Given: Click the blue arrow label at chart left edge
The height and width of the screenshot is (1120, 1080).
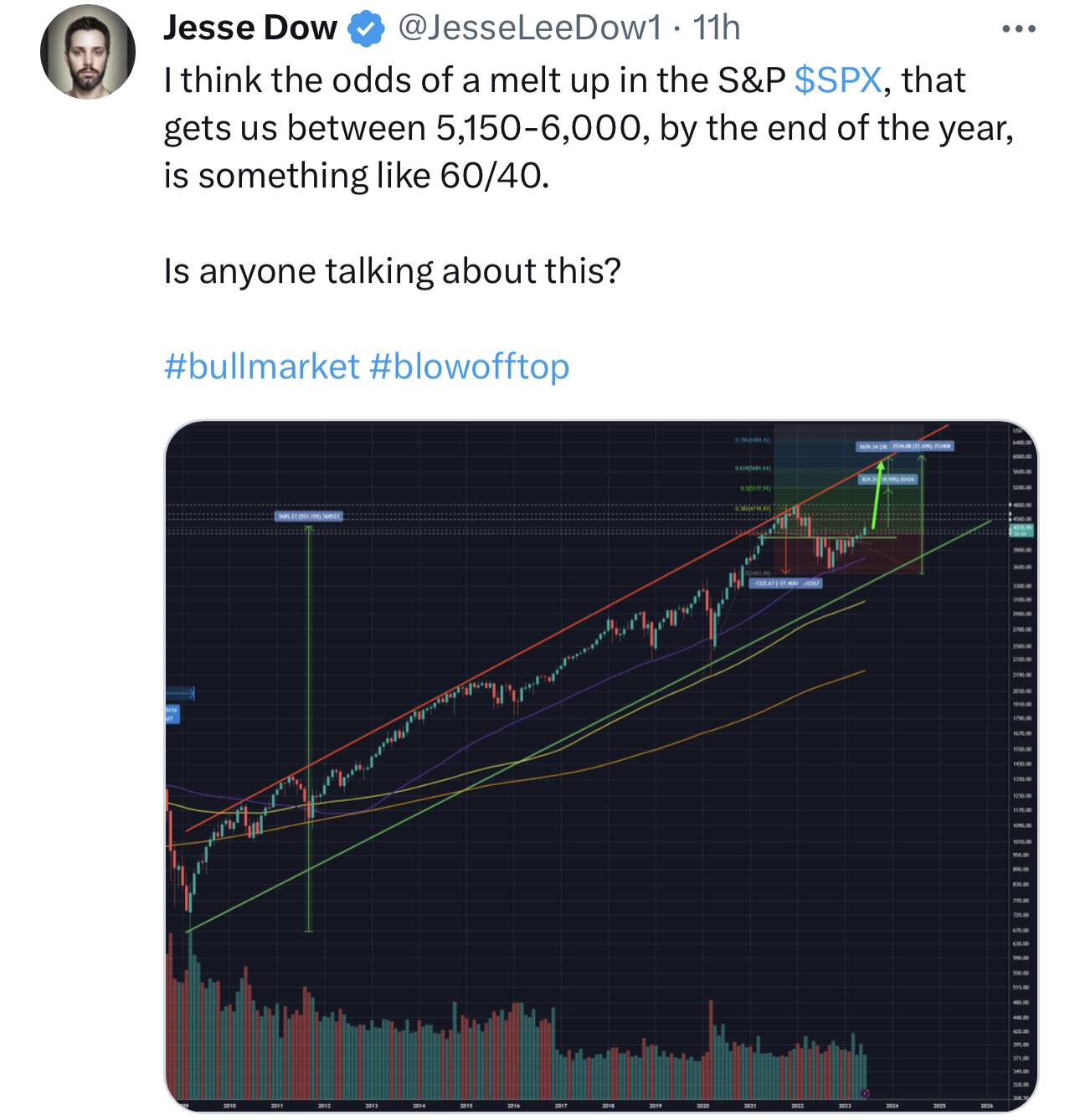Looking at the screenshot, I should [x=180, y=692].
